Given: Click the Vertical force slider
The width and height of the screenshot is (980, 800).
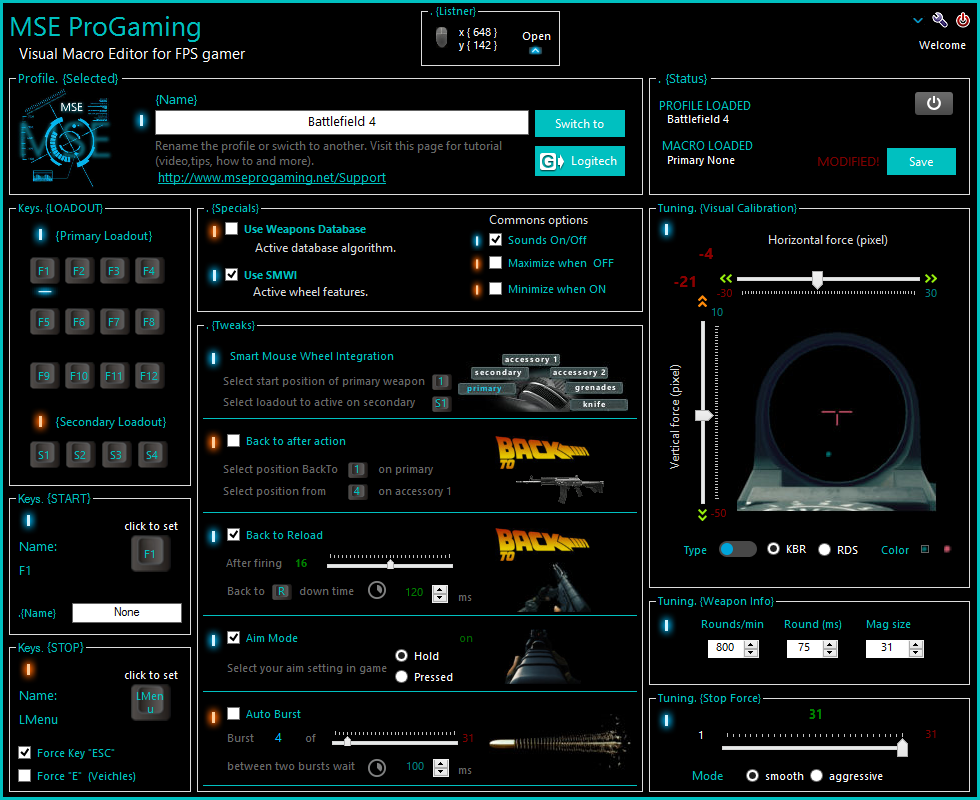Looking at the screenshot, I should 704,412.
